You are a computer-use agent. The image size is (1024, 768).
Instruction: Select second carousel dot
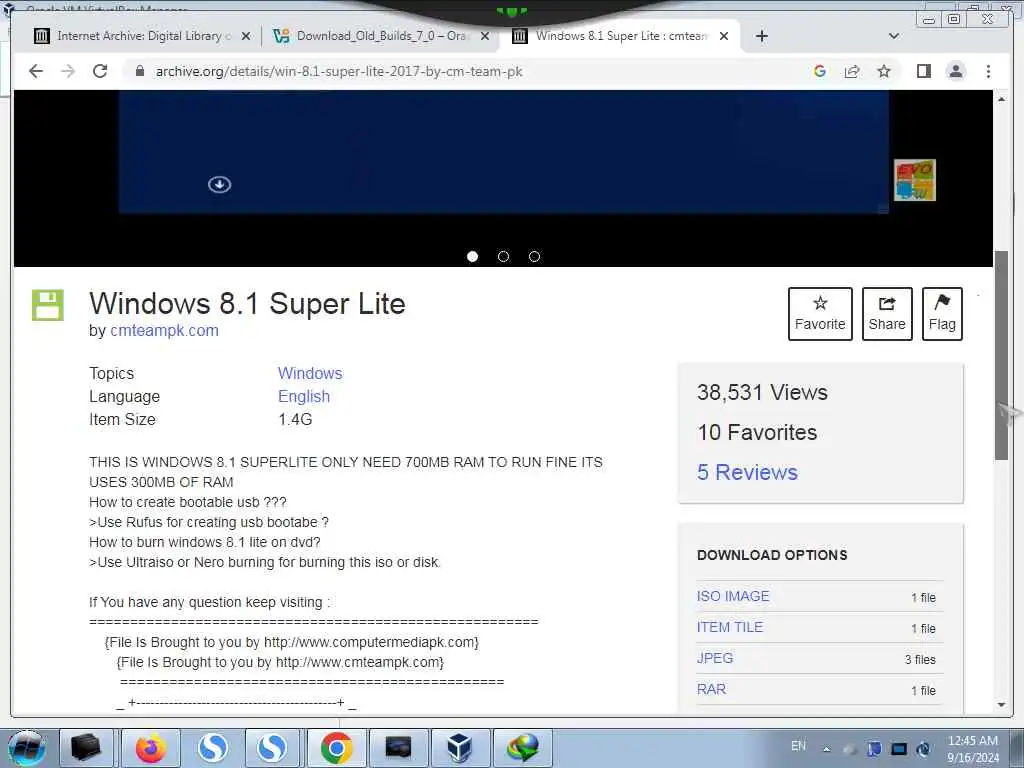(503, 257)
